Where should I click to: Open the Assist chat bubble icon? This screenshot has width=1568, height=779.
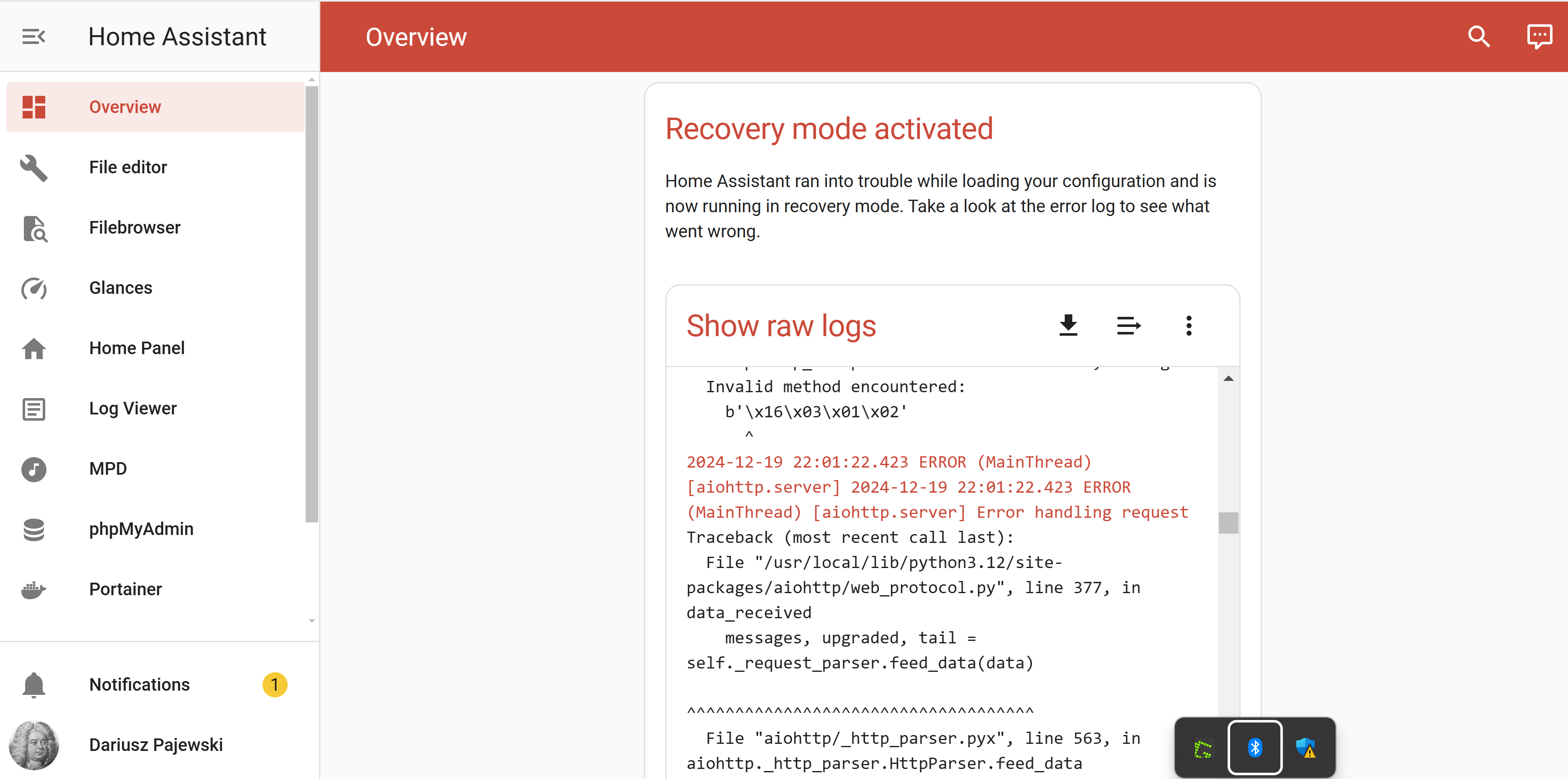click(x=1539, y=36)
